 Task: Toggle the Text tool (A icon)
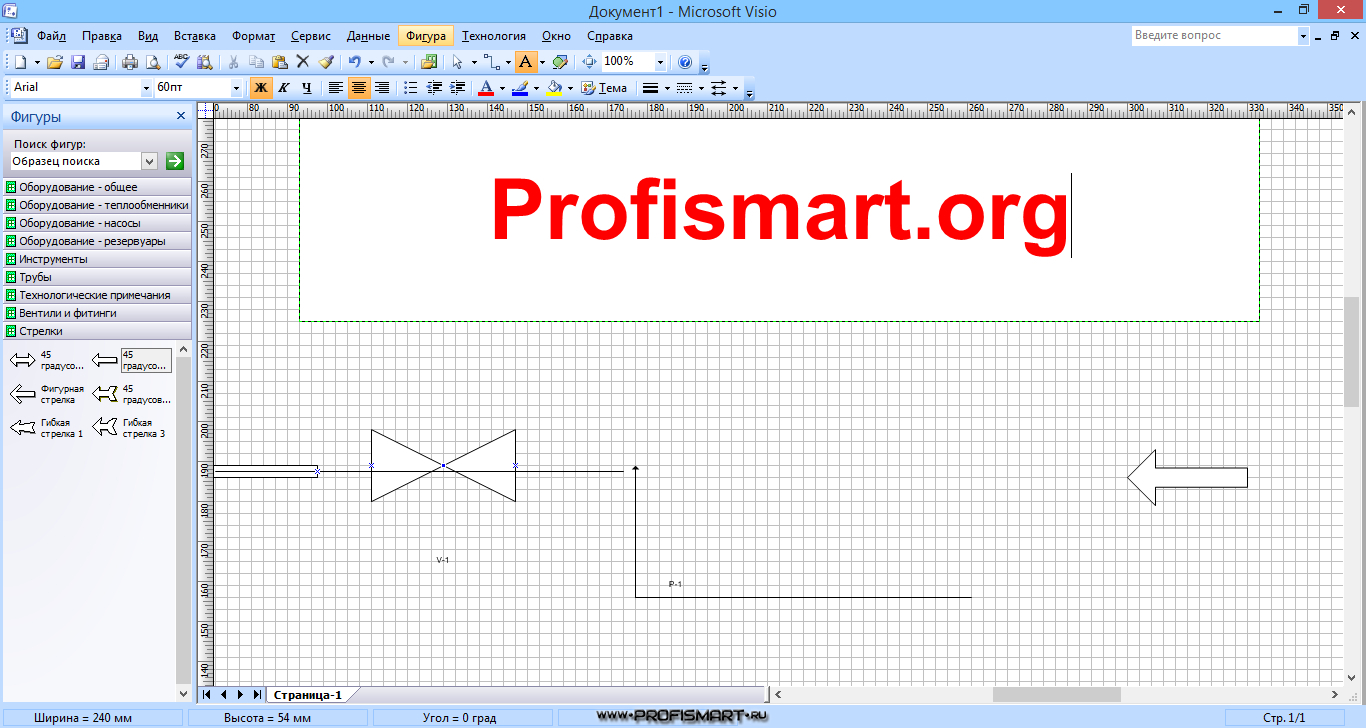tap(525, 62)
